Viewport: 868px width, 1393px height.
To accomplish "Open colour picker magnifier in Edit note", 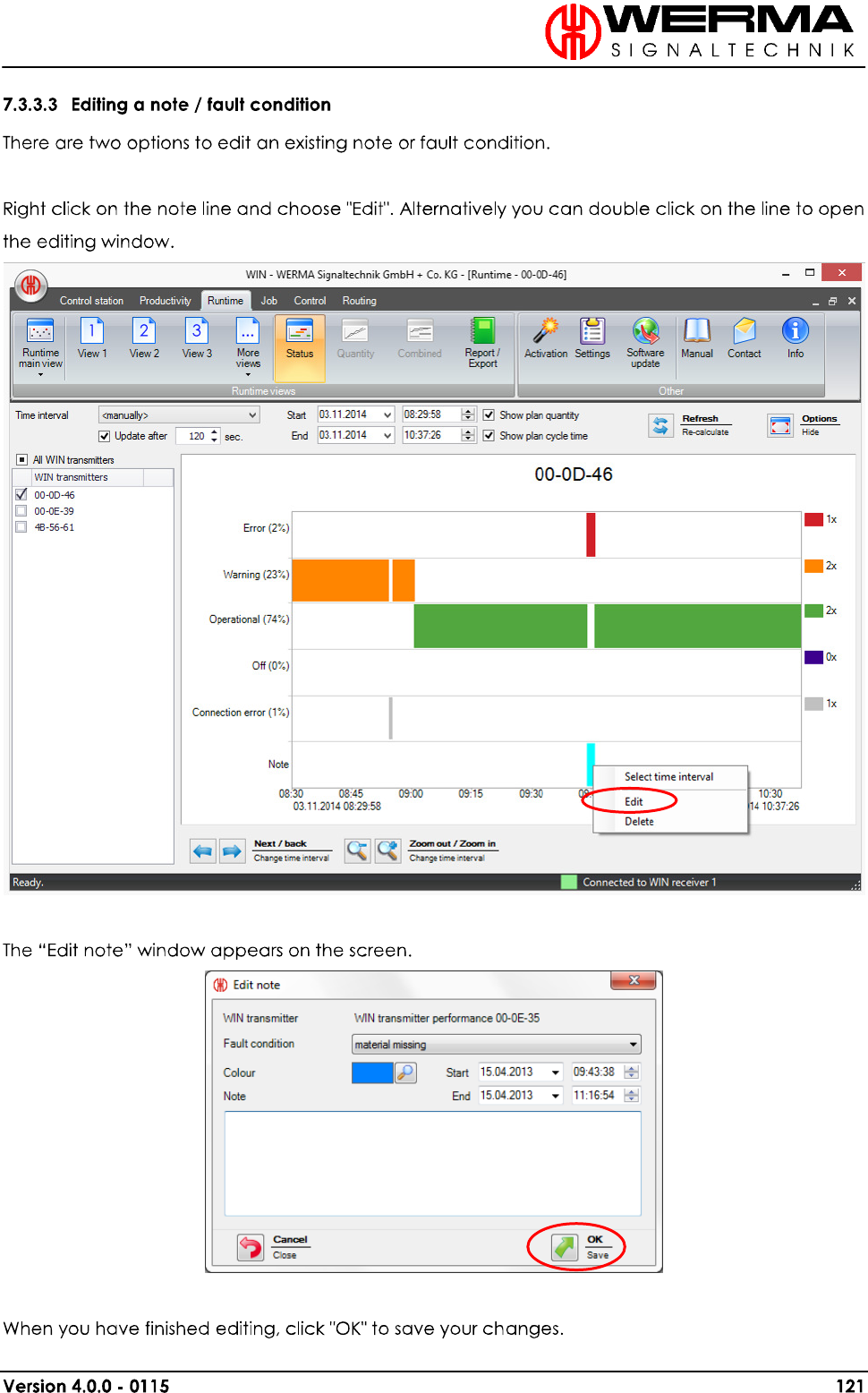I will coord(405,1073).
